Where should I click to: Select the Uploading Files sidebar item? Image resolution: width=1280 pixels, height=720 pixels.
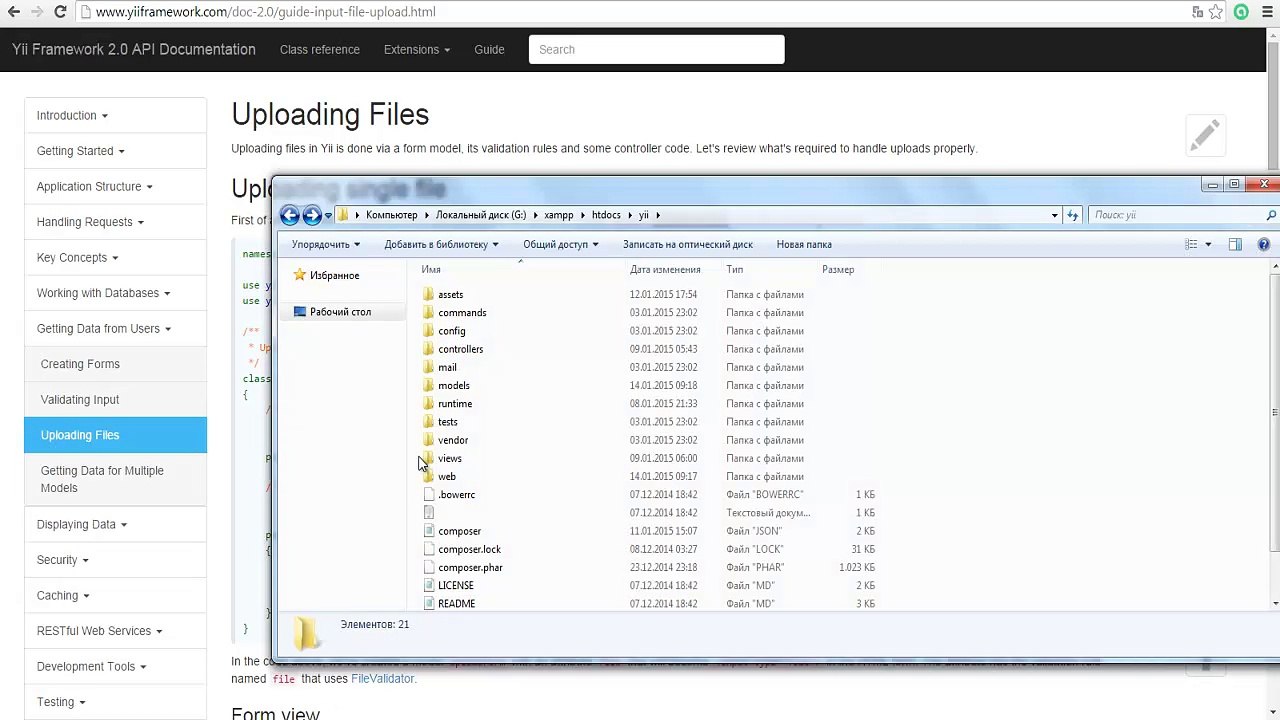click(x=115, y=435)
